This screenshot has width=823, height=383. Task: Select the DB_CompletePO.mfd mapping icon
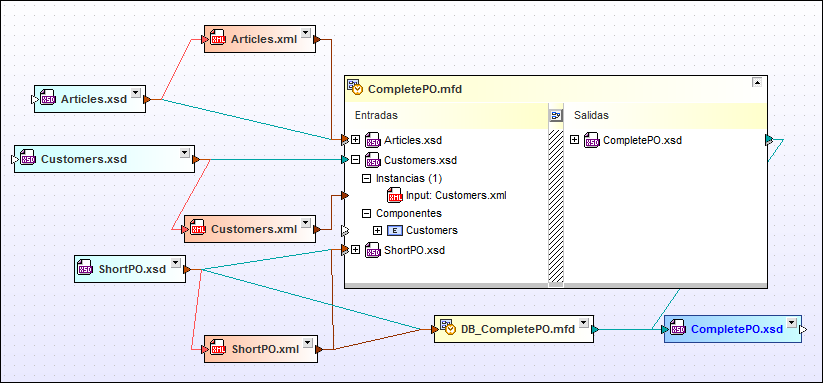click(x=448, y=328)
